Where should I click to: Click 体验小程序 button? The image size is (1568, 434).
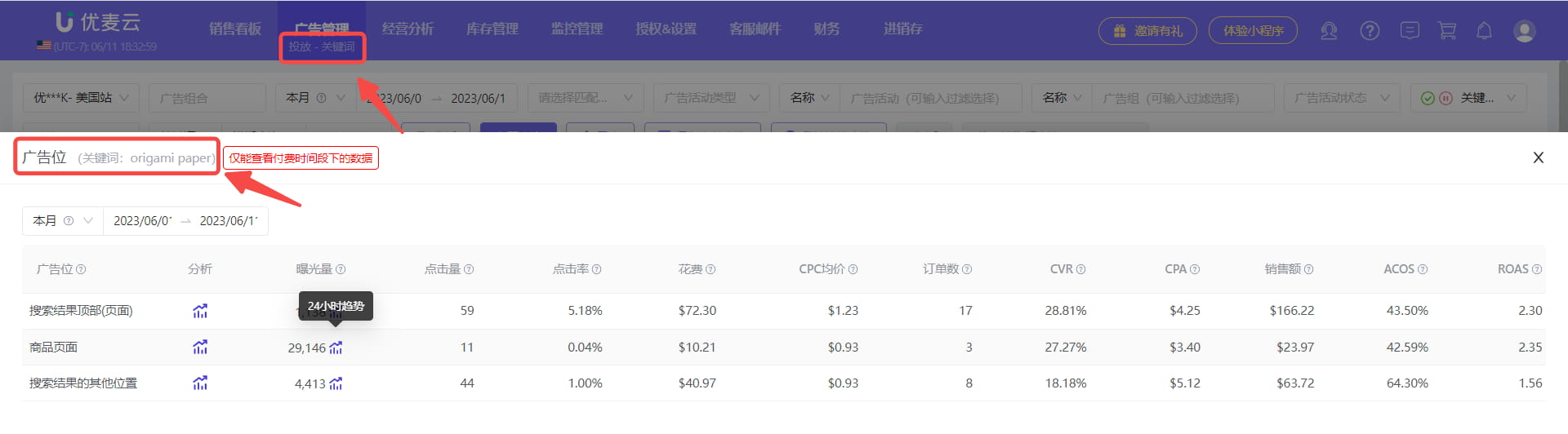[1253, 31]
